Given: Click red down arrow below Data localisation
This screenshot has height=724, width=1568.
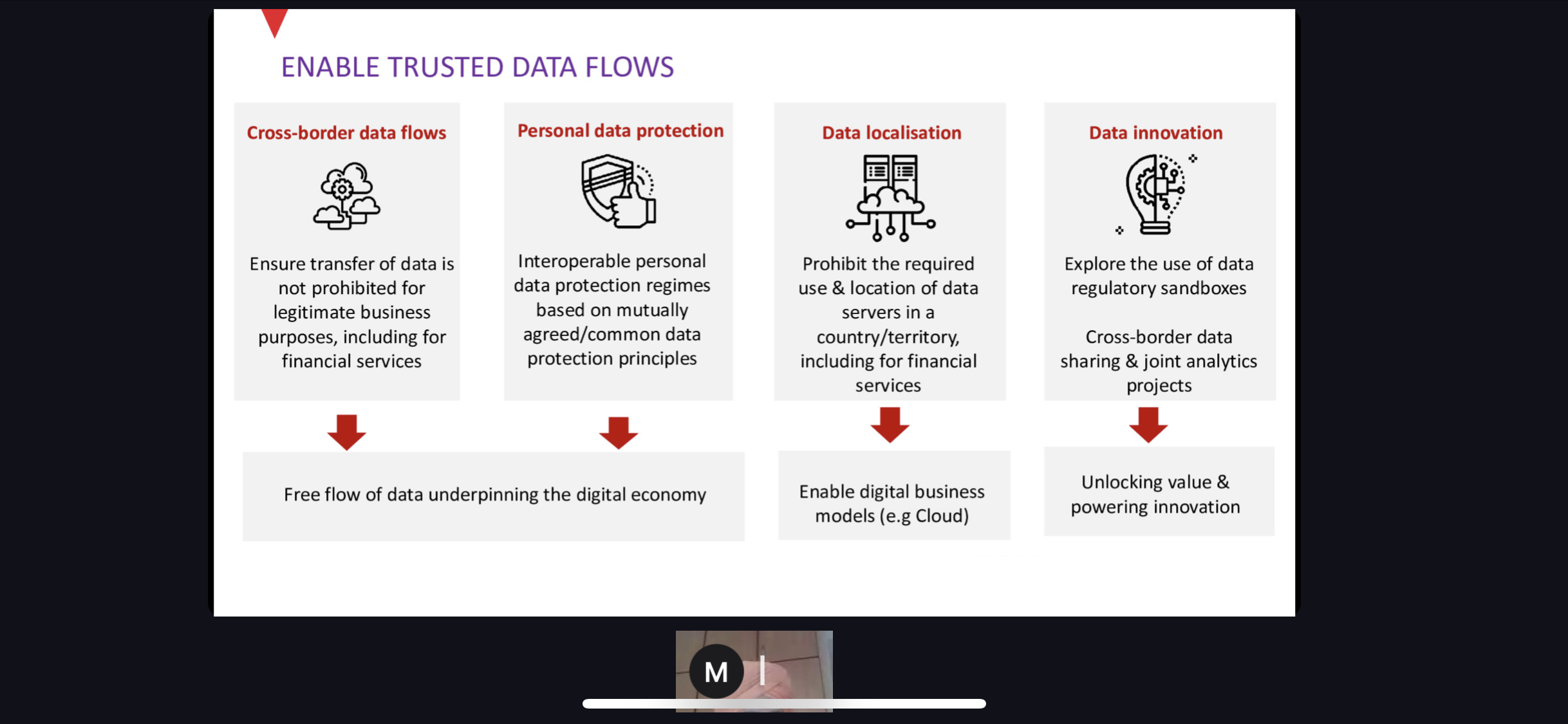Looking at the screenshot, I should [890, 424].
